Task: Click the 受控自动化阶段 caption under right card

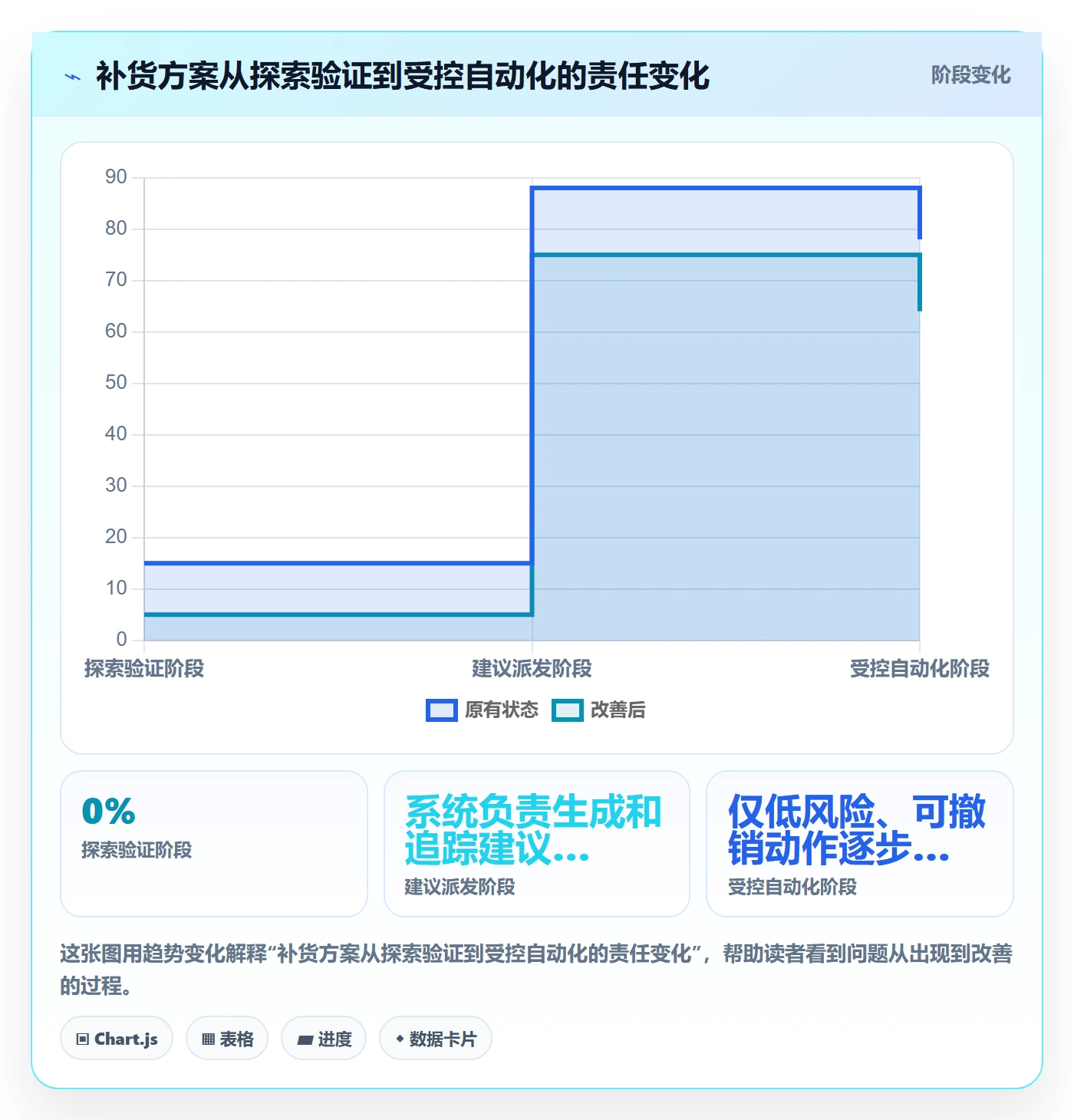Action: pos(792,887)
